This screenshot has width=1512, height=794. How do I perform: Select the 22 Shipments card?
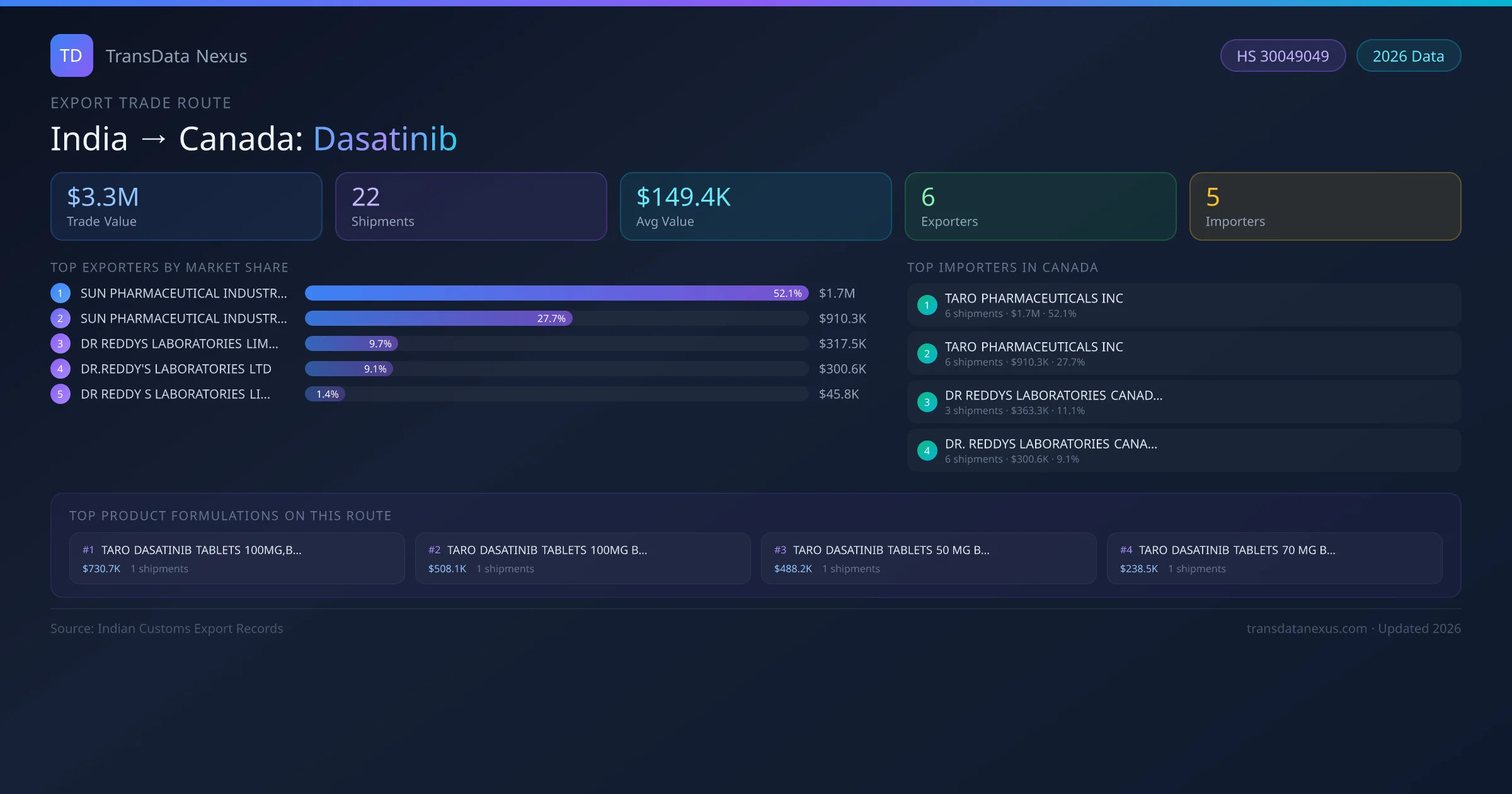point(471,207)
